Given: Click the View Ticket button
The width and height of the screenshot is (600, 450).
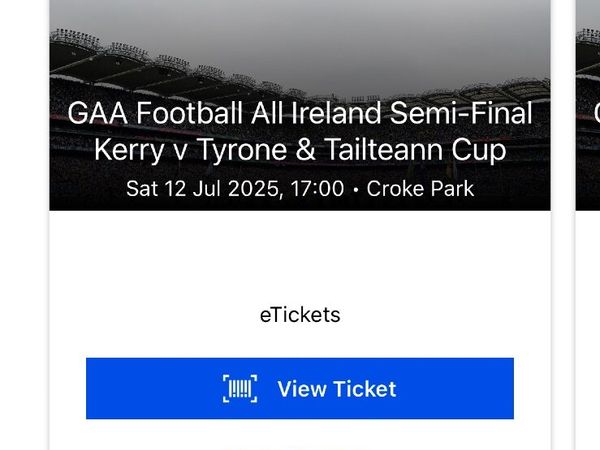Looking at the screenshot, I should click(x=300, y=388).
